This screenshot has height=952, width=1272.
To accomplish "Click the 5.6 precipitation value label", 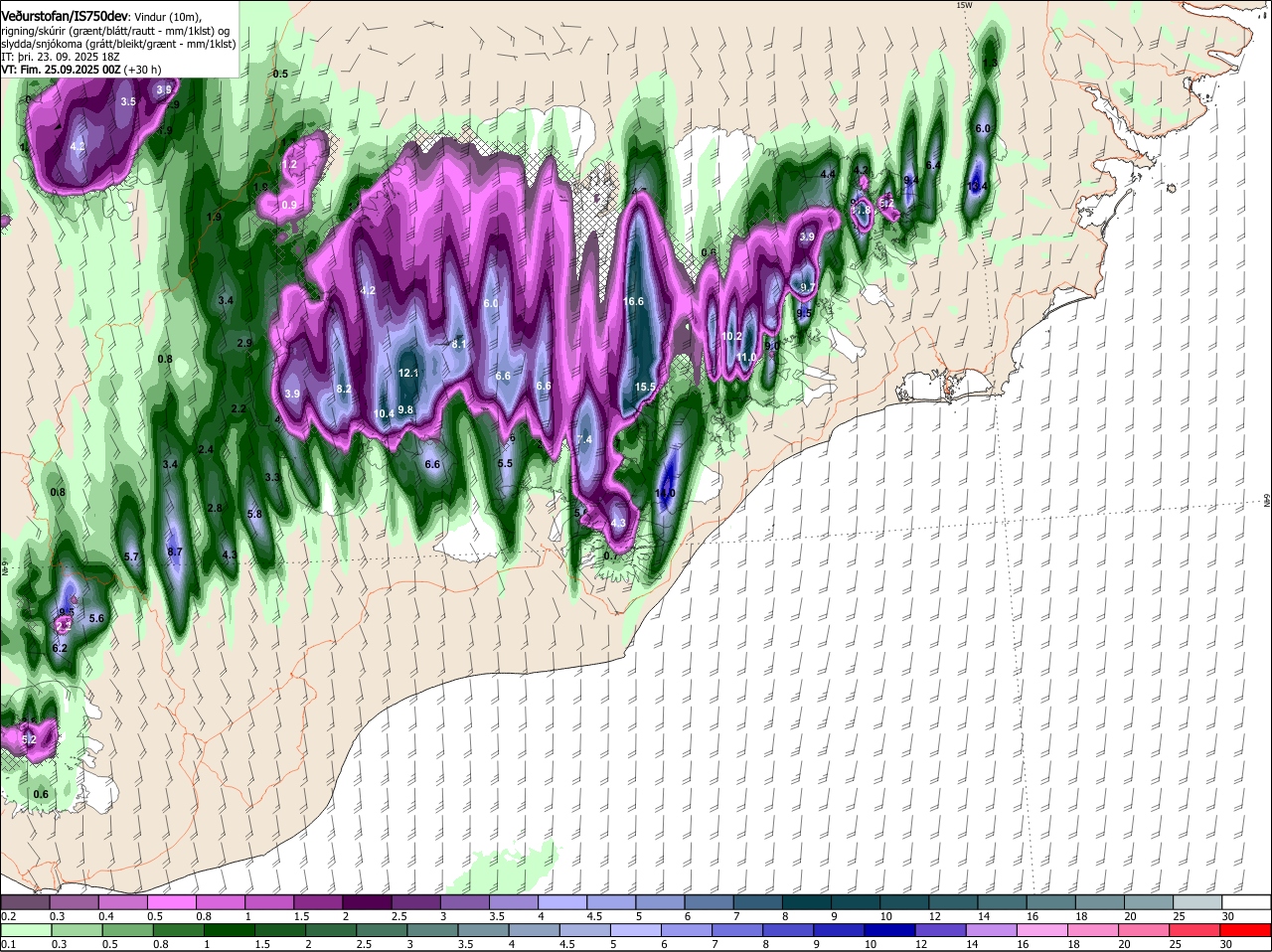I will click(x=97, y=618).
